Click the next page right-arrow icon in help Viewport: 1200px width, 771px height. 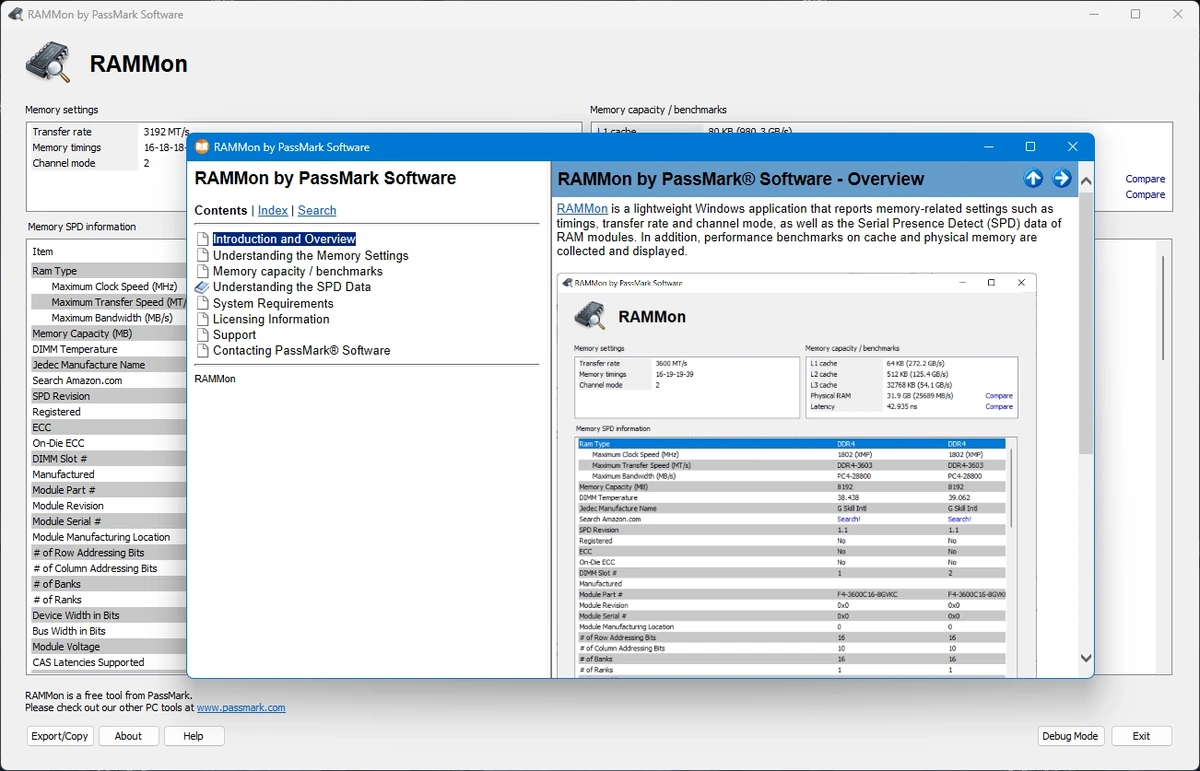point(1062,178)
